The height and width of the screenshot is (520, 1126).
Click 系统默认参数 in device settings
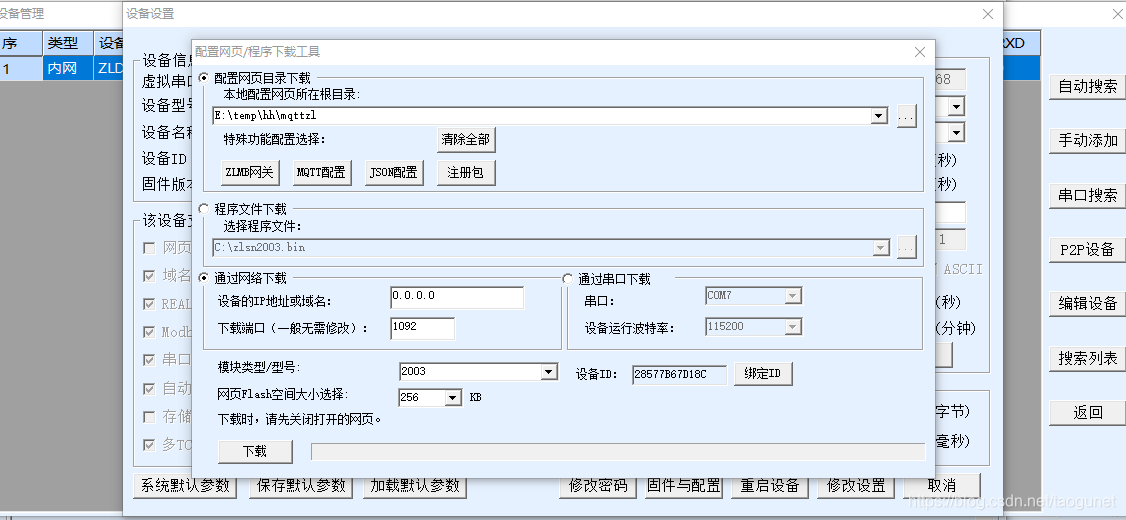[185, 486]
